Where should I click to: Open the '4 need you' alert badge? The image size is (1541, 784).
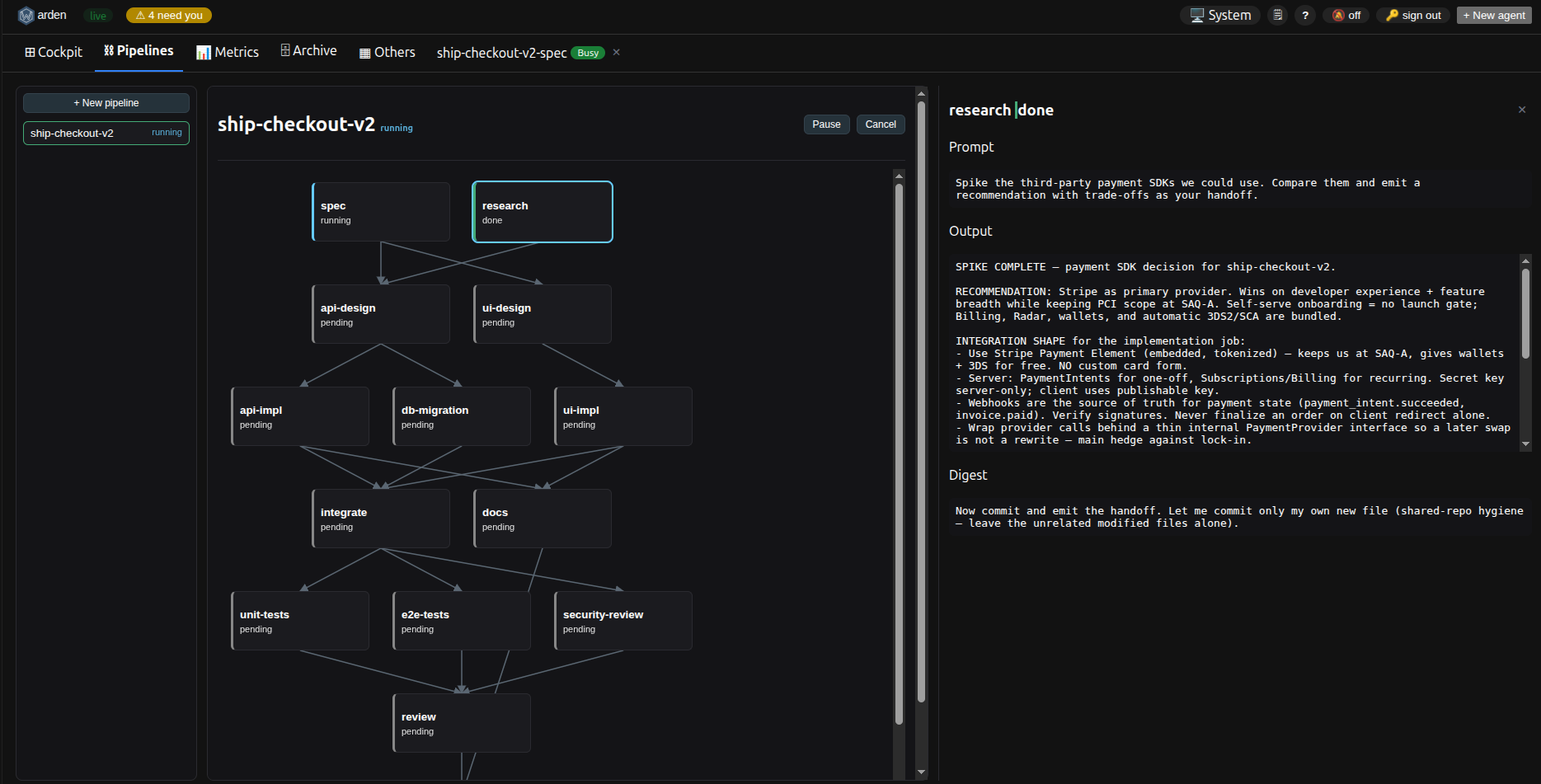coord(169,15)
